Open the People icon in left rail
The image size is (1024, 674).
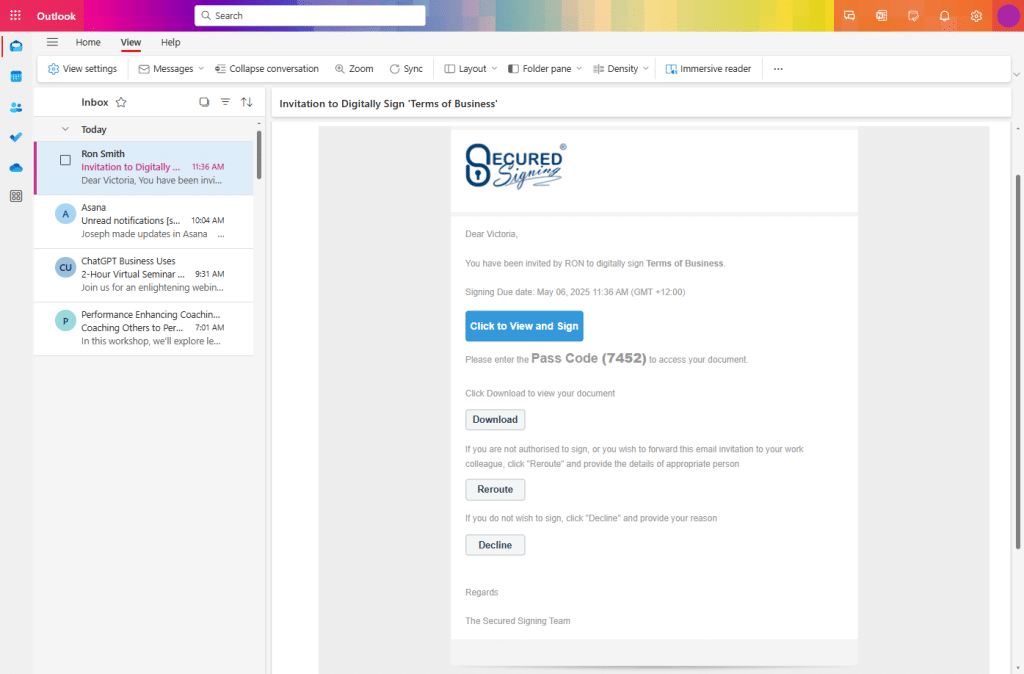pyautogui.click(x=16, y=107)
